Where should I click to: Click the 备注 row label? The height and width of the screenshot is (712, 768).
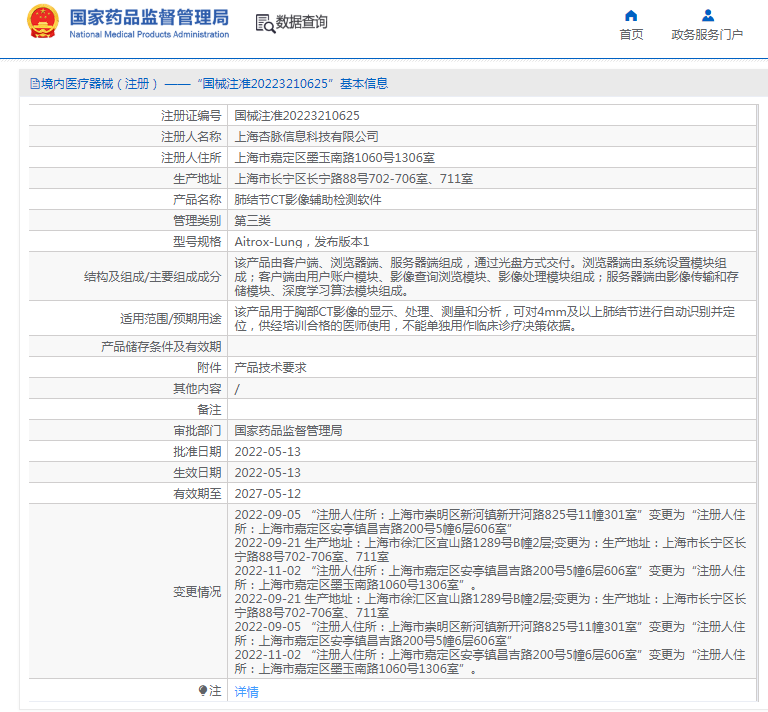click(x=209, y=410)
